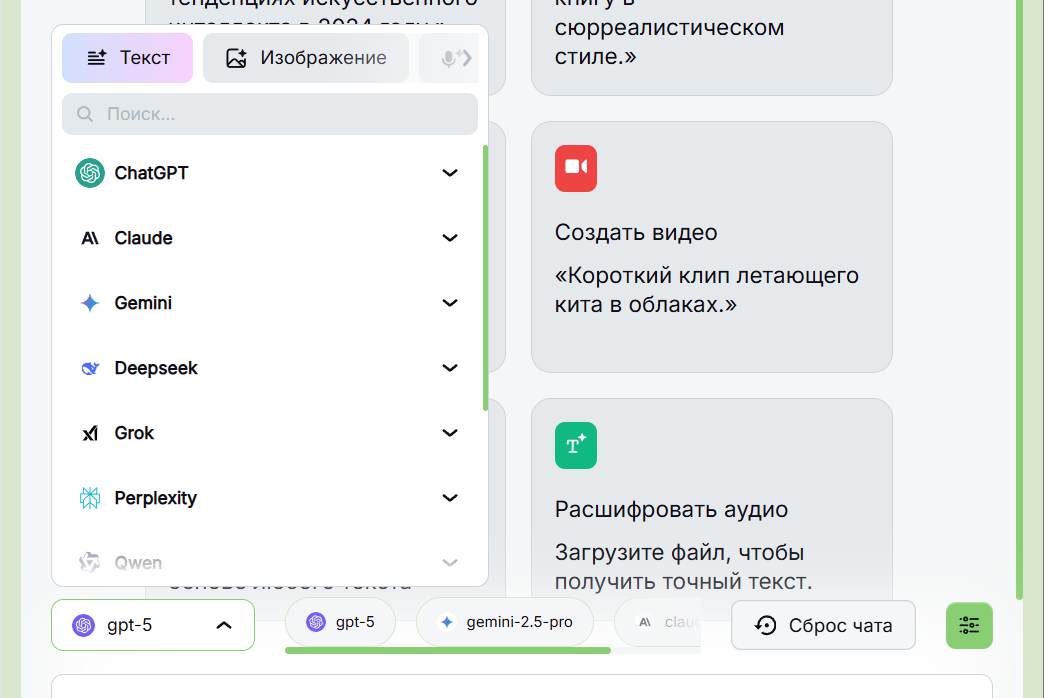The height and width of the screenshot is (698, 1044).
Task: Switch to the Изображение tab
Action: point(306,58)
